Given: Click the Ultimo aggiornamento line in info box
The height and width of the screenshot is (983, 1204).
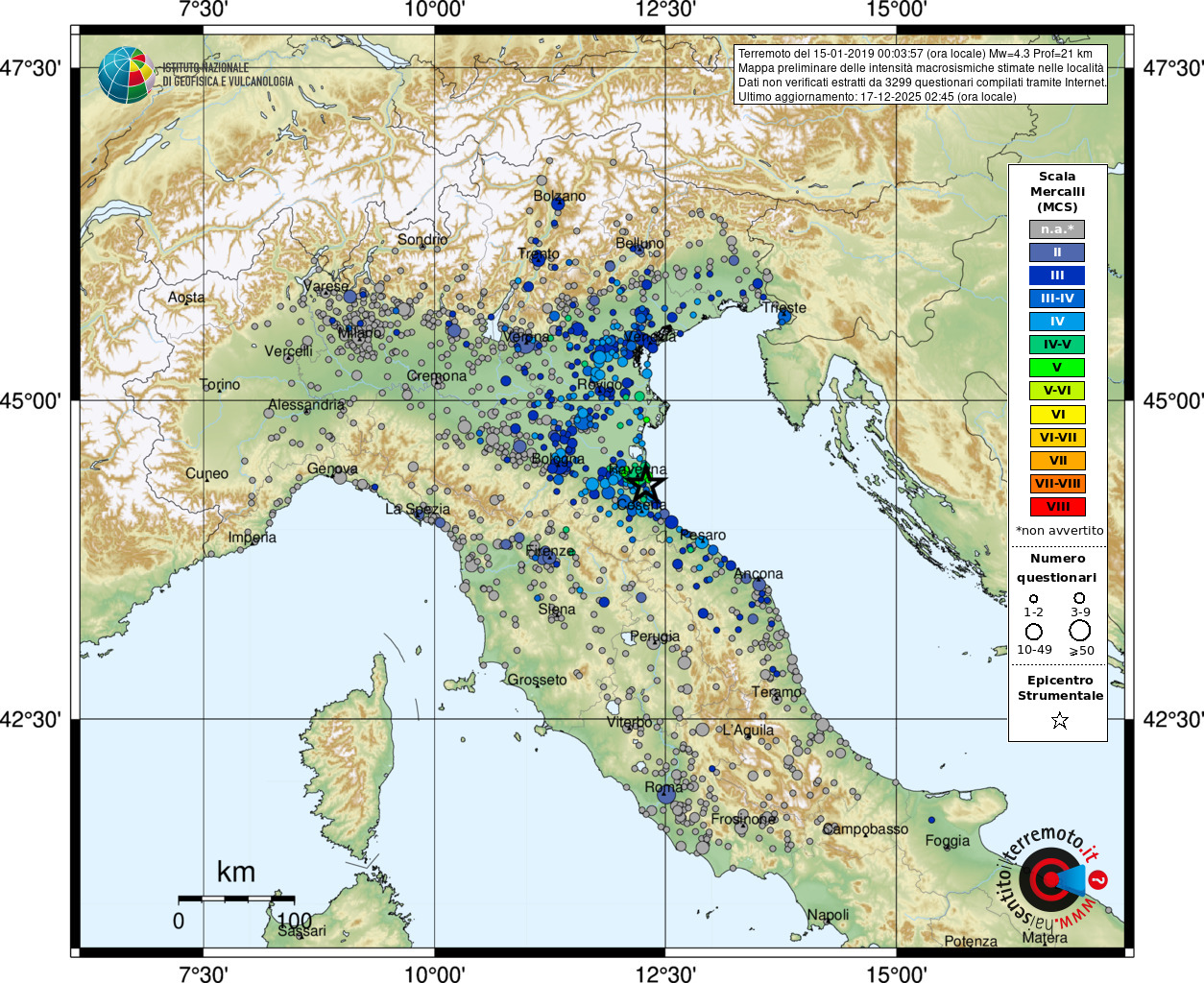Looking at the screenshot, I should pyautogui.click(x=877, y=96).
